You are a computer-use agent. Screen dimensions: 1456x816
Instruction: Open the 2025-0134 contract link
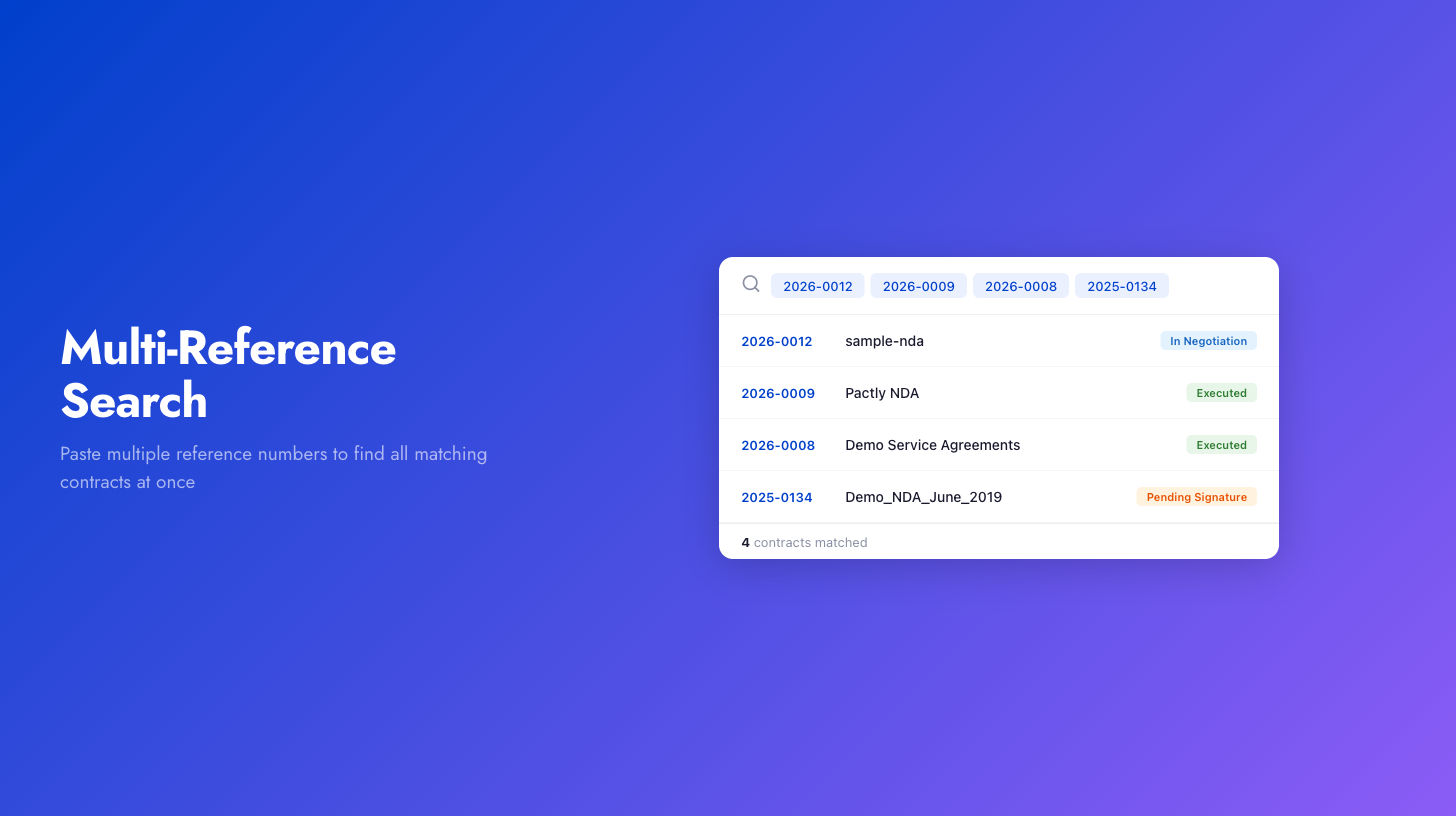(777, 497)
